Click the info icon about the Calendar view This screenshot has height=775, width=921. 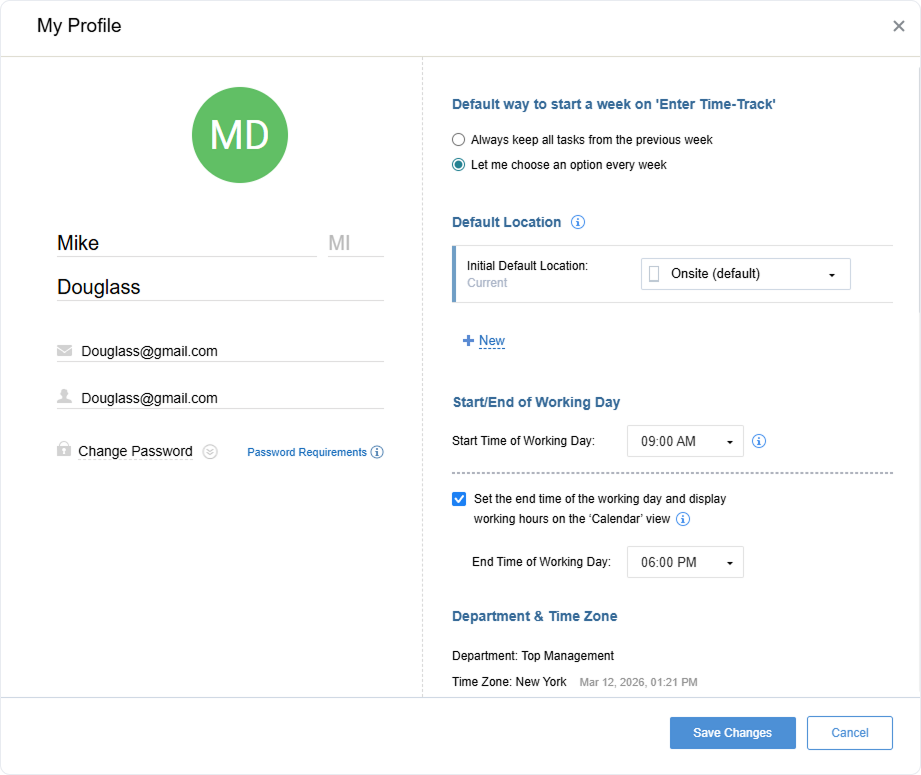(683, 519)
